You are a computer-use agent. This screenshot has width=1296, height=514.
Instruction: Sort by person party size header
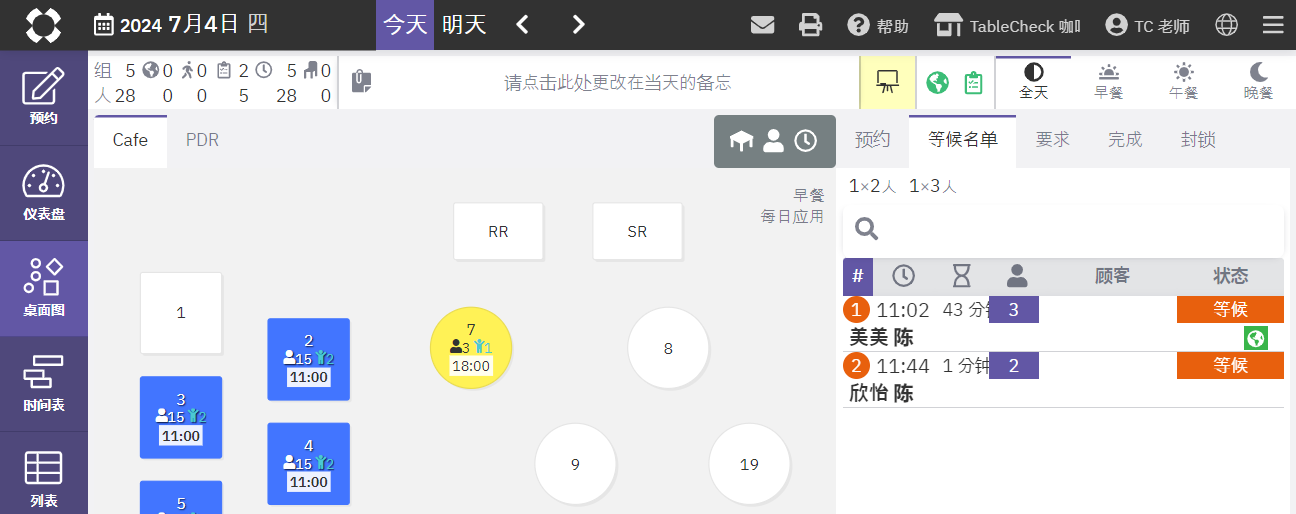[x=1017, y=275]
